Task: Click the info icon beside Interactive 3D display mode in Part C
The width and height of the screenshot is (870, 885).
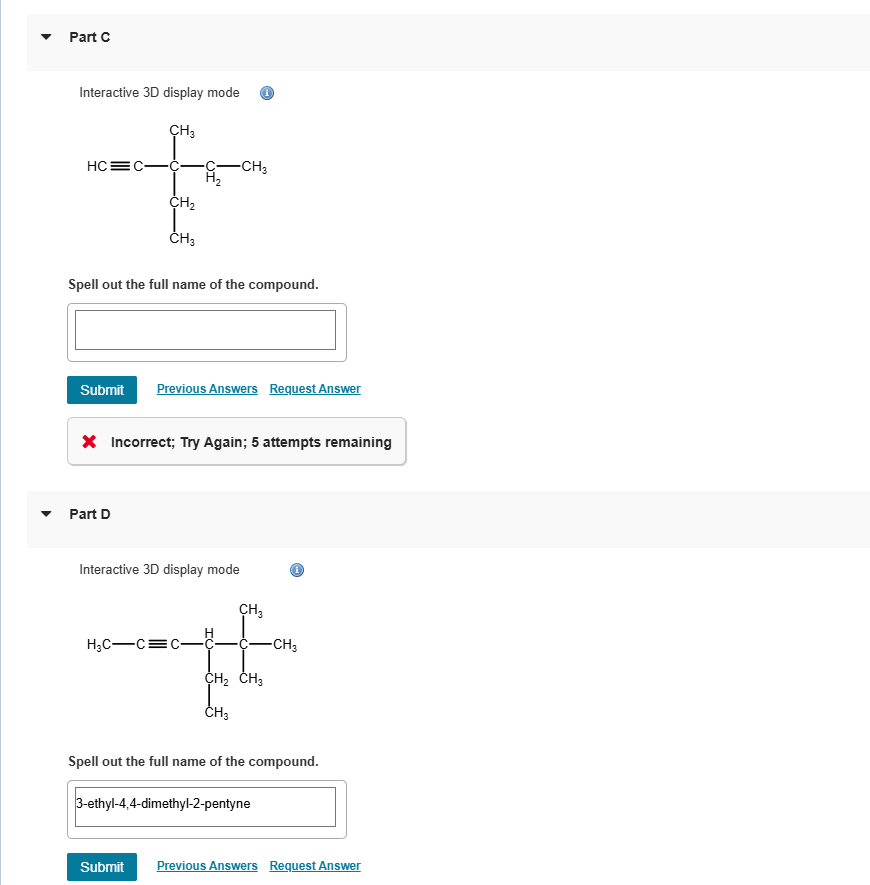Action: (266, 92)
